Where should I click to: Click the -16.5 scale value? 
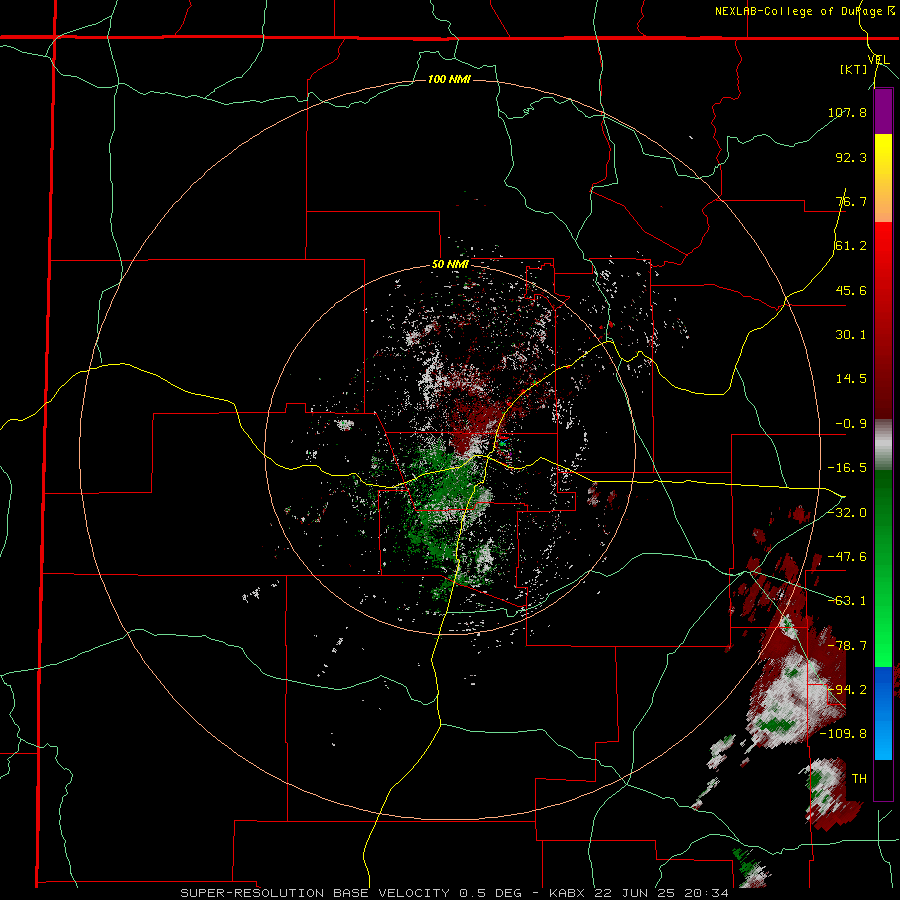point(847,468)
